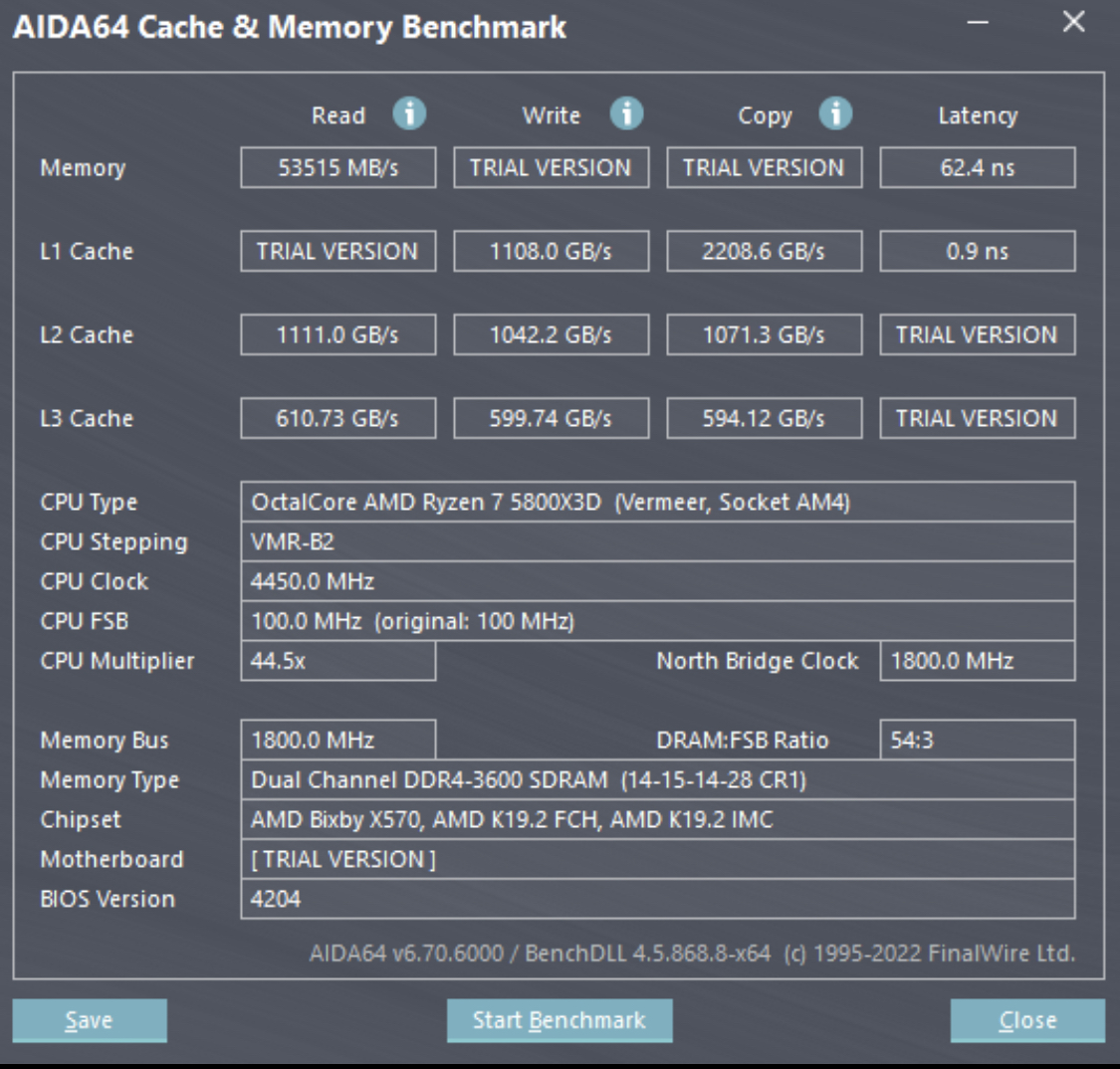Click the L1 Cache latency 0.9 ns
The height and width of the screenshot is (1069, 1120).
[x=978, y=252]
